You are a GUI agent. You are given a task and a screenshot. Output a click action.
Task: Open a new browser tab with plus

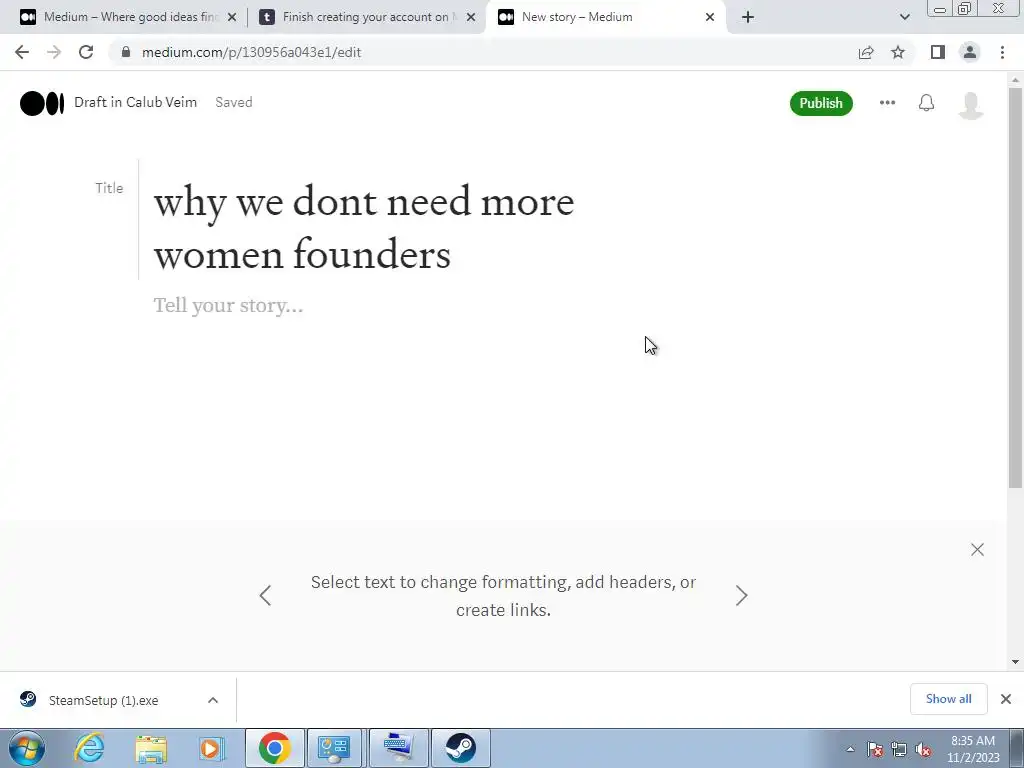point(748,18)
